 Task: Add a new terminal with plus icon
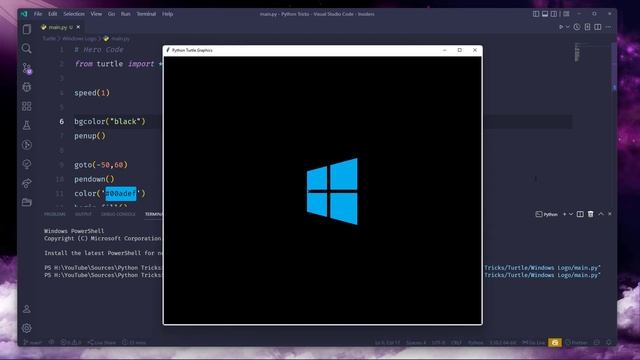[x=564, y=214]
